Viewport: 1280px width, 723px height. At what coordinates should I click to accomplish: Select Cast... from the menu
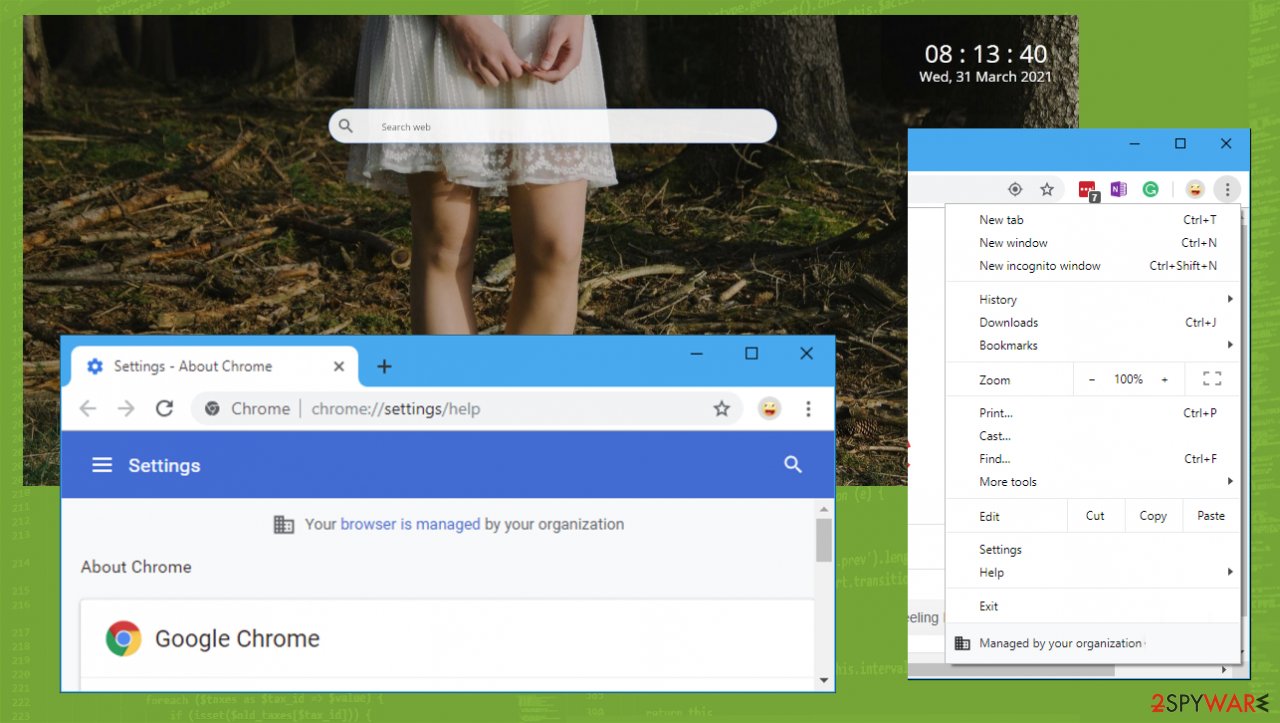pyautogui.click(x=1093, y=436)
